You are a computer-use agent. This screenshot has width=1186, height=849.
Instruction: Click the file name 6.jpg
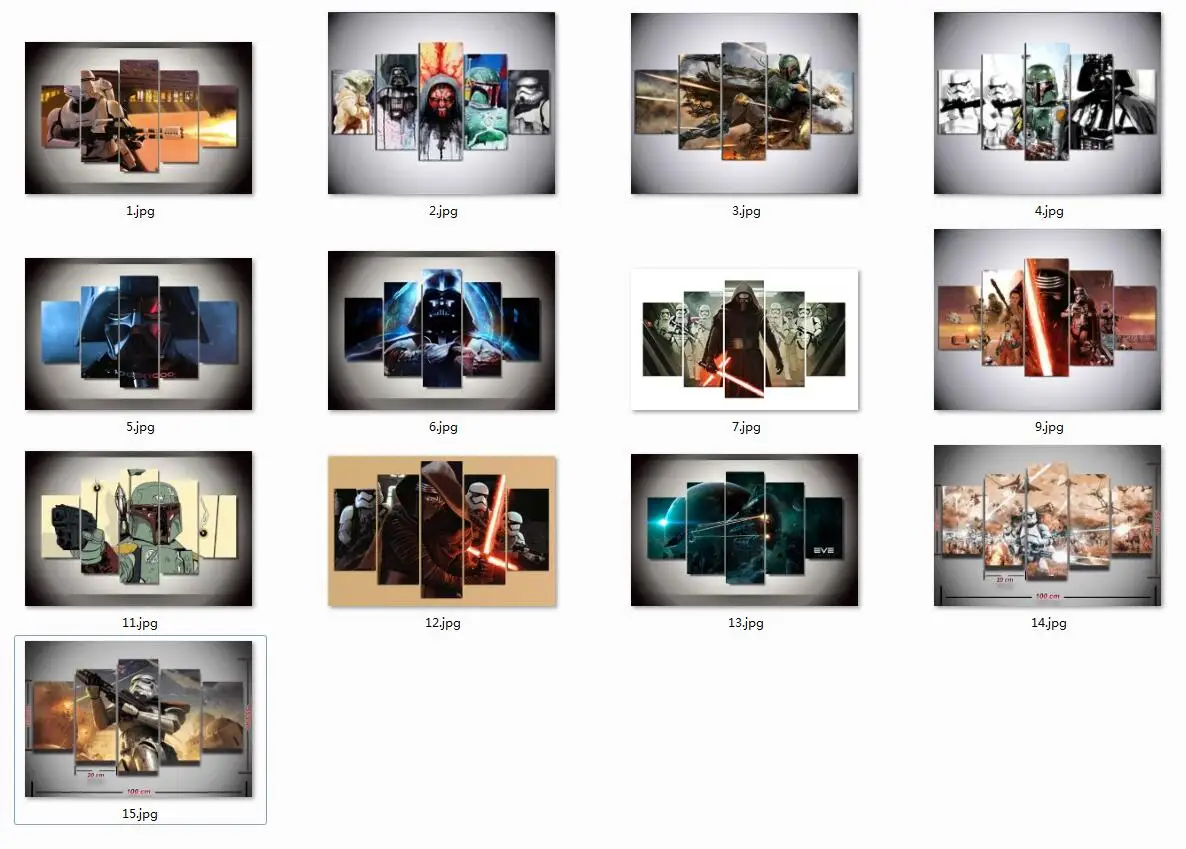click(443, 427)
